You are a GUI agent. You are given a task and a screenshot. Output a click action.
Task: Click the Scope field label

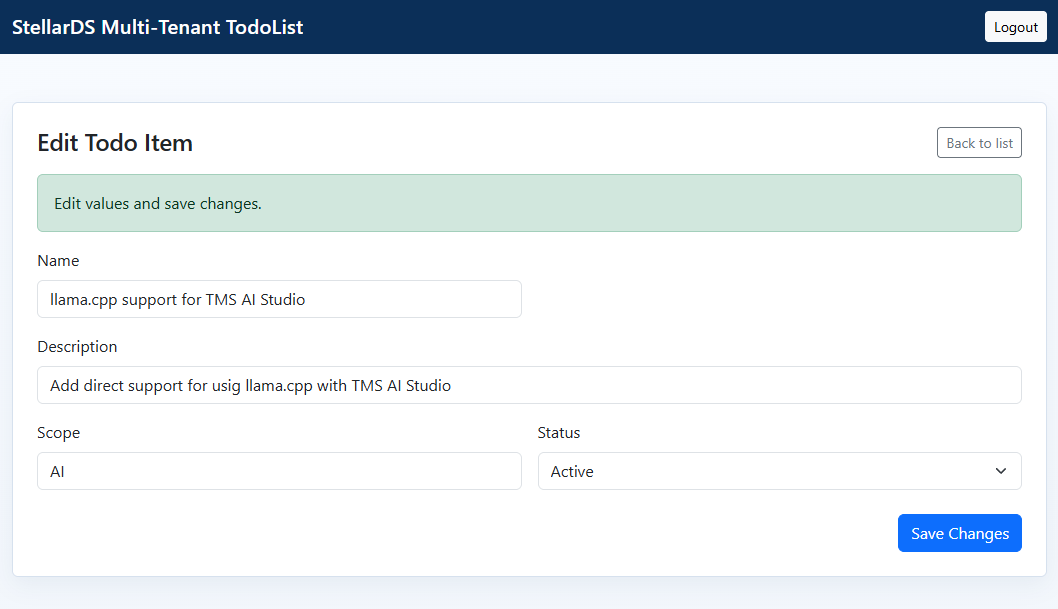click(x=58, y=433)
